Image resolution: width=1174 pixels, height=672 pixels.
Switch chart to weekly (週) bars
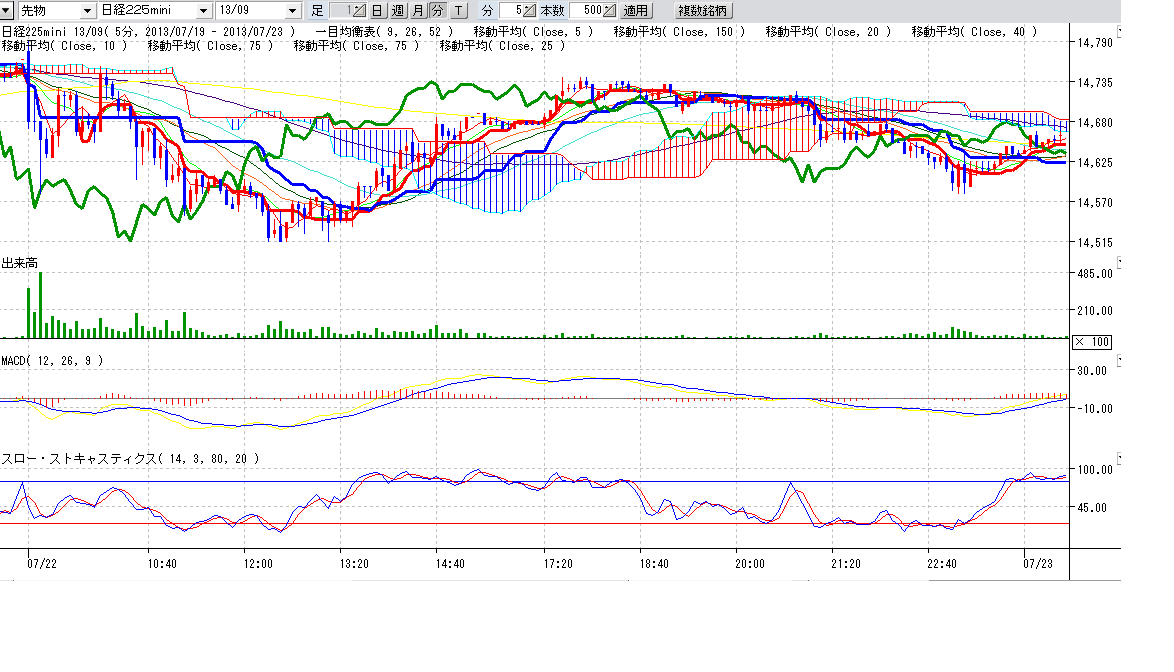coord(397,11)
